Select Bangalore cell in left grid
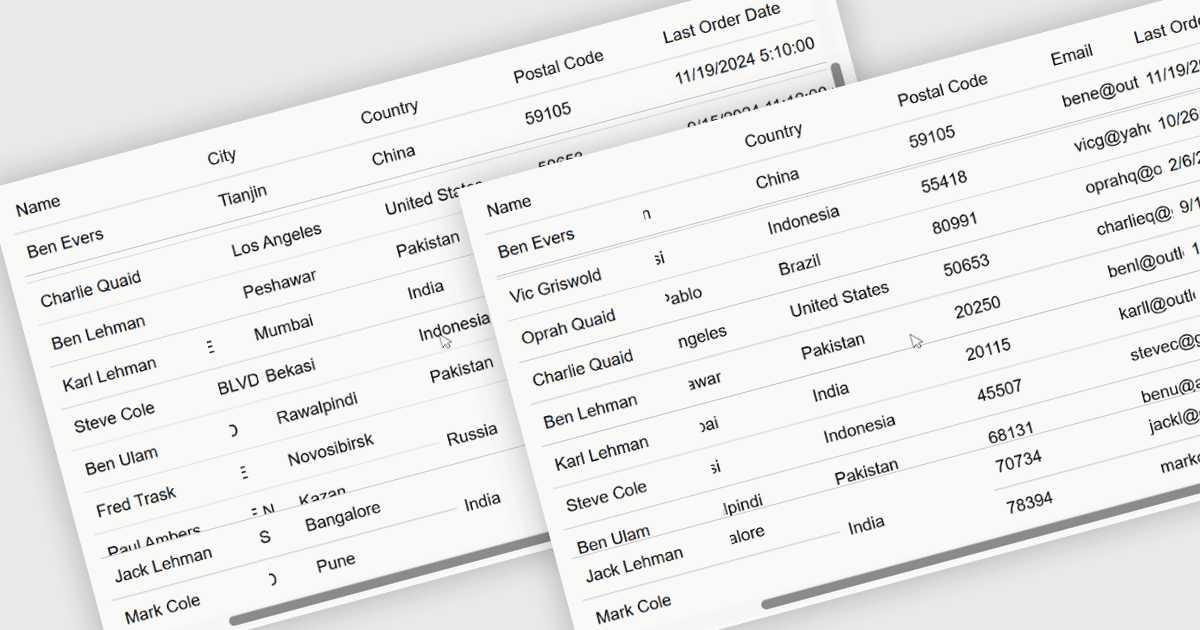Image resolution: width=1200 pixels, height=630 pixels. [343, 517]
